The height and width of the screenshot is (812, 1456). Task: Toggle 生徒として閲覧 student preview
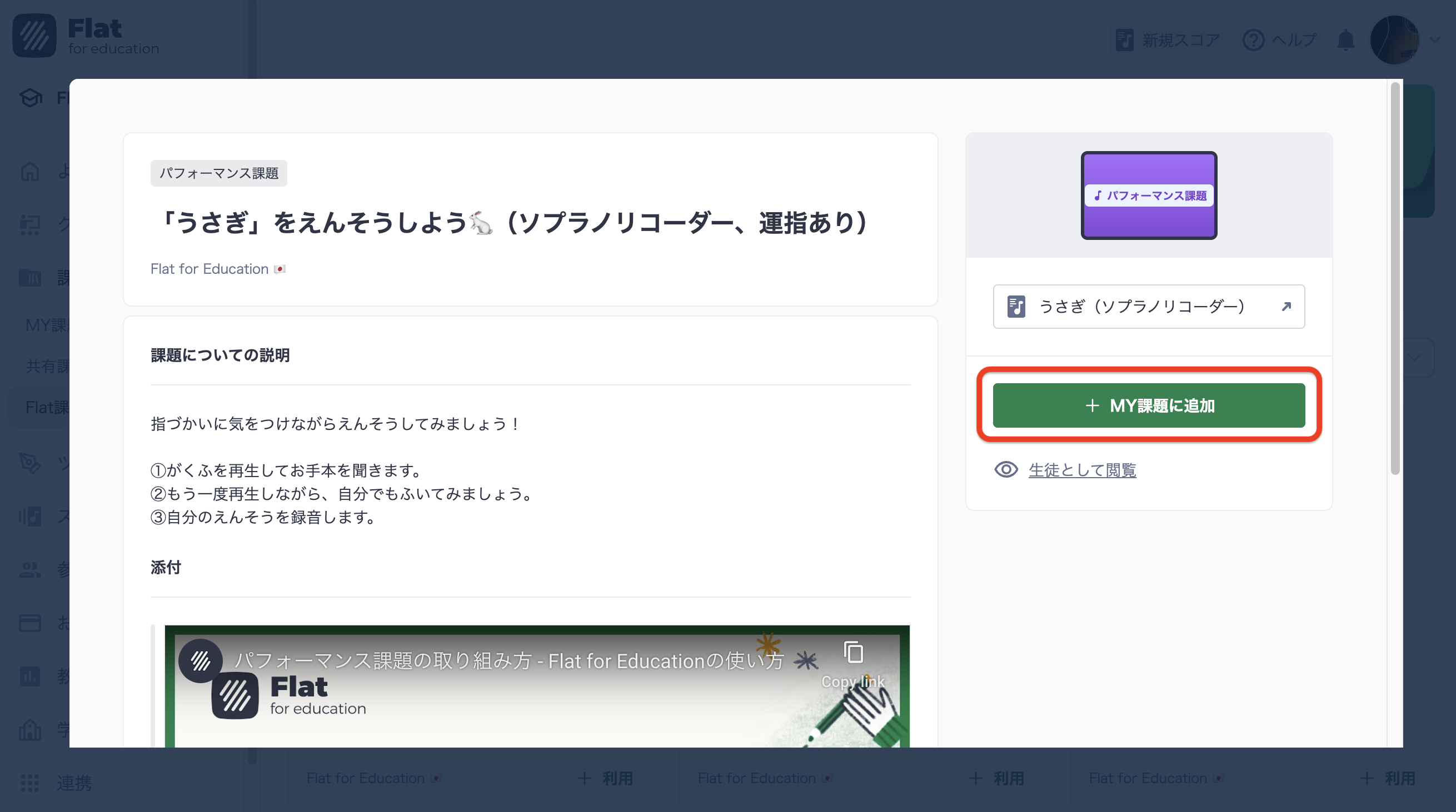pyautogui.click(x=1083, y=470)
